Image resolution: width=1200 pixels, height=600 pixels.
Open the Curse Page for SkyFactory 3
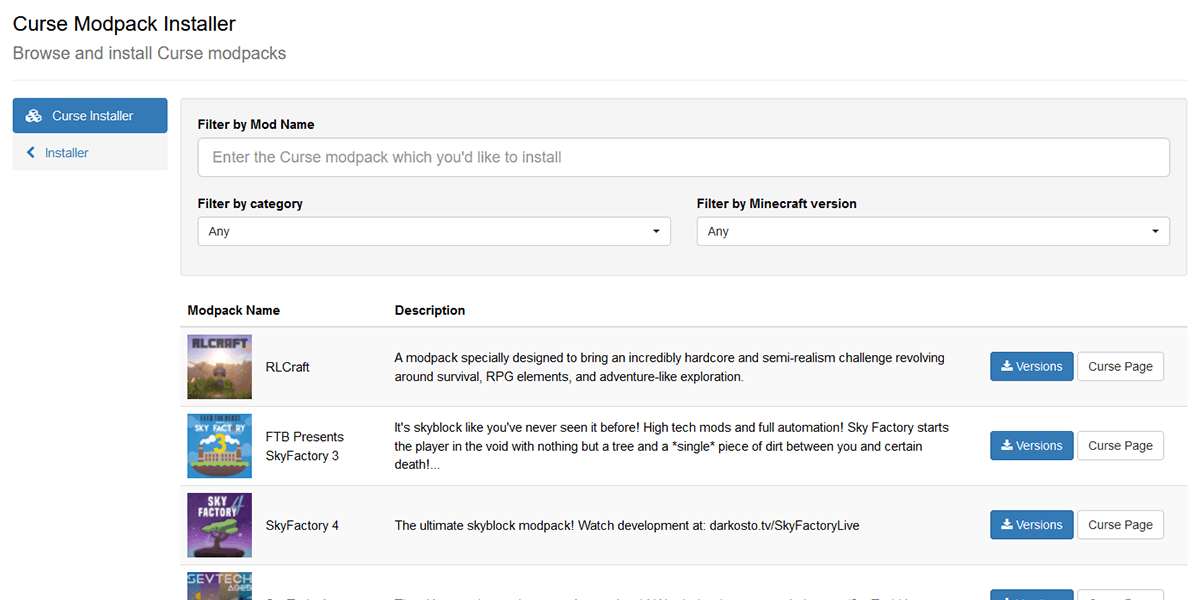pyautogui.click(x=1120, y=446)
